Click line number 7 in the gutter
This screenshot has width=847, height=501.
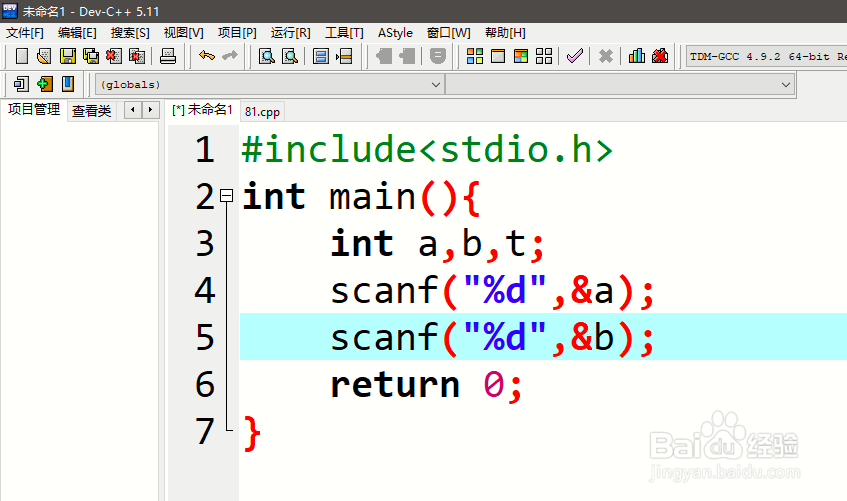tap(205, 431)
